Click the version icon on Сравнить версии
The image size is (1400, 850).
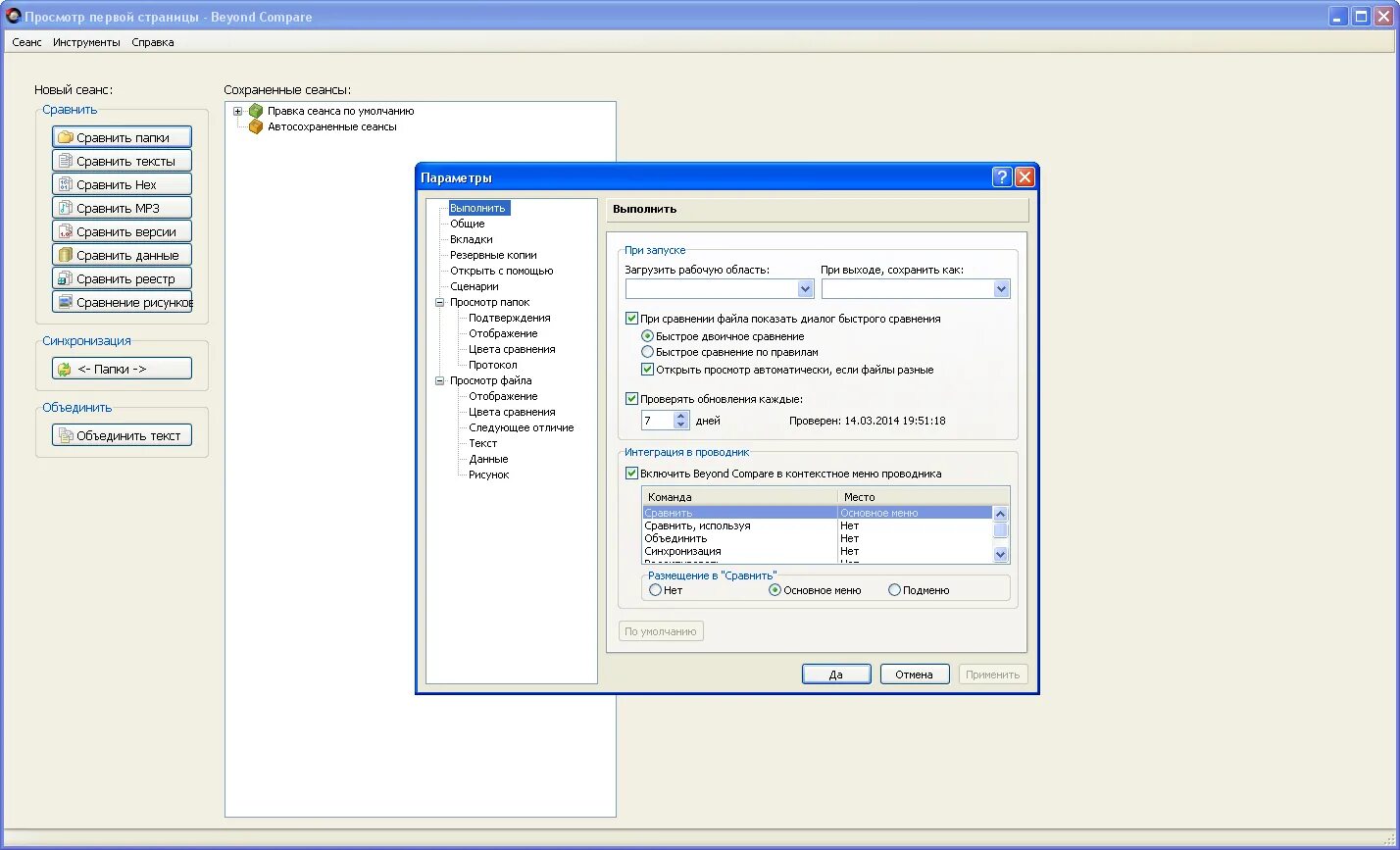click(66, 231)
